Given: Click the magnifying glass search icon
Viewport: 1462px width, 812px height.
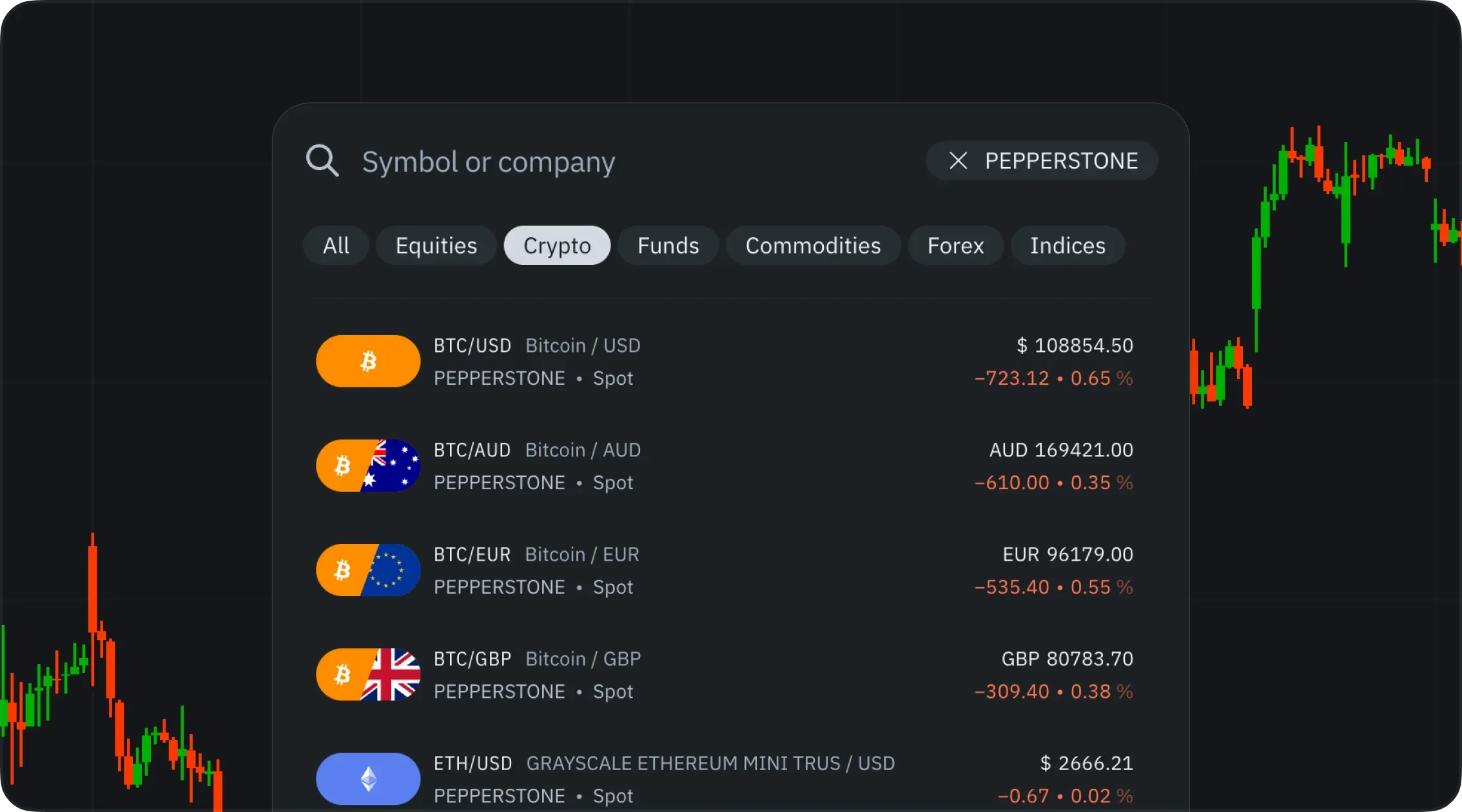Looking at the screenshot, I should tap(322, 160).
